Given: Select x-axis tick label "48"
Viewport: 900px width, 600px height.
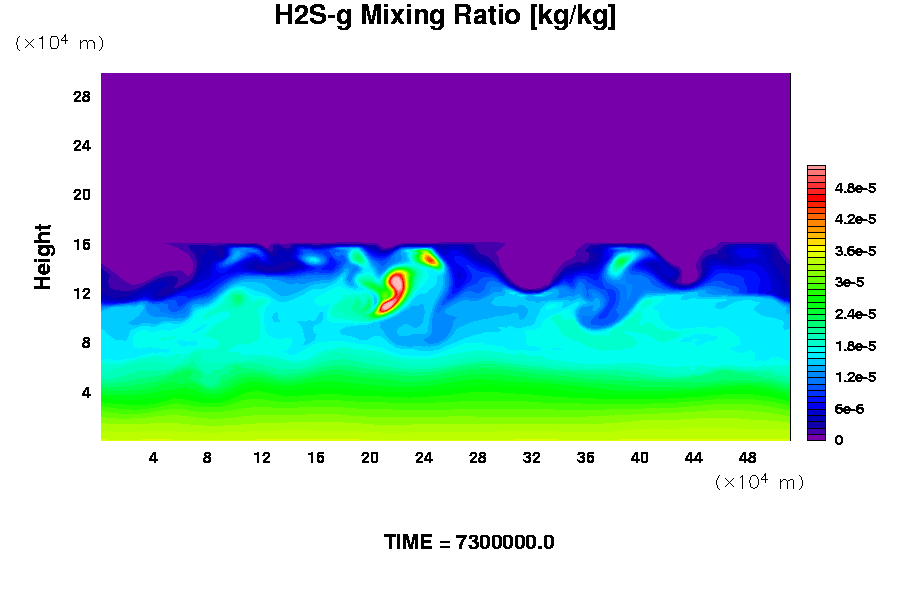Looking at the screenshot, I should pyautogui.click(x=747, y=458).
